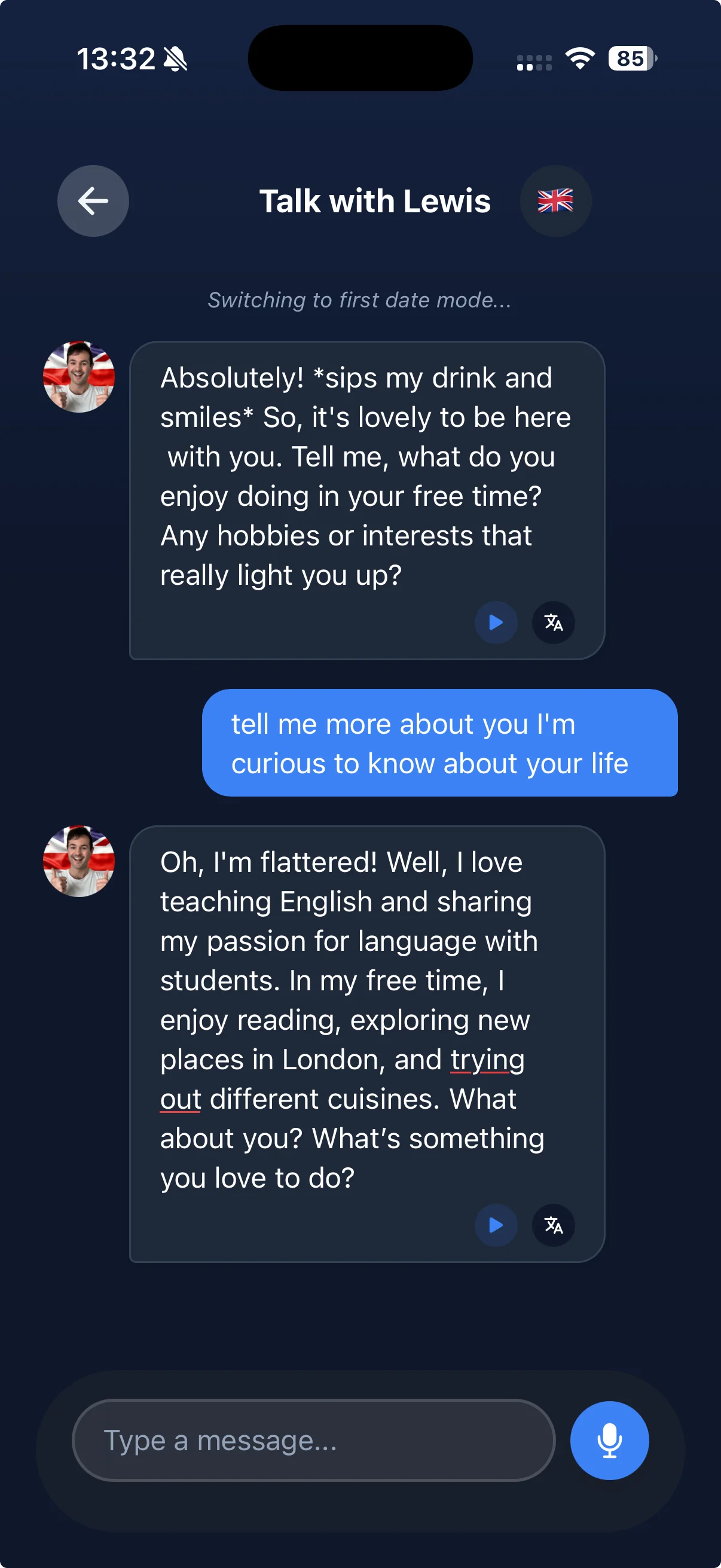The image size is (721, 1568).
Task: Tap the underlined word 'trying' in the message
Action: coord(487,1060)
